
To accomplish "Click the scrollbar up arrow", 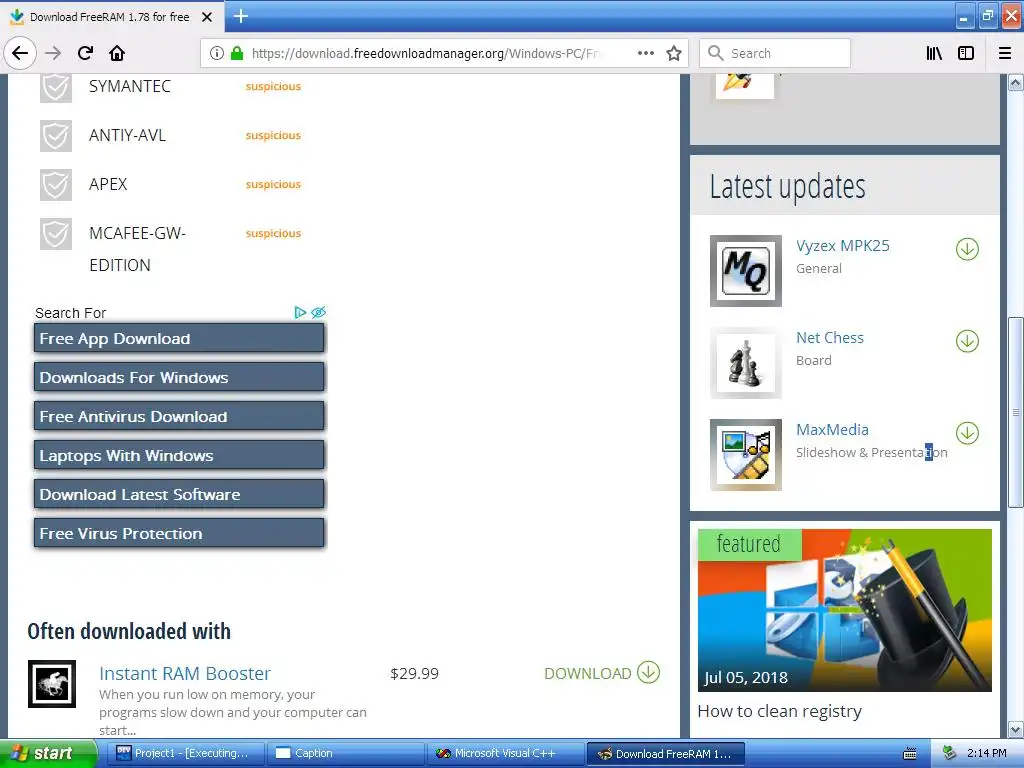I will coord(1016,82).
